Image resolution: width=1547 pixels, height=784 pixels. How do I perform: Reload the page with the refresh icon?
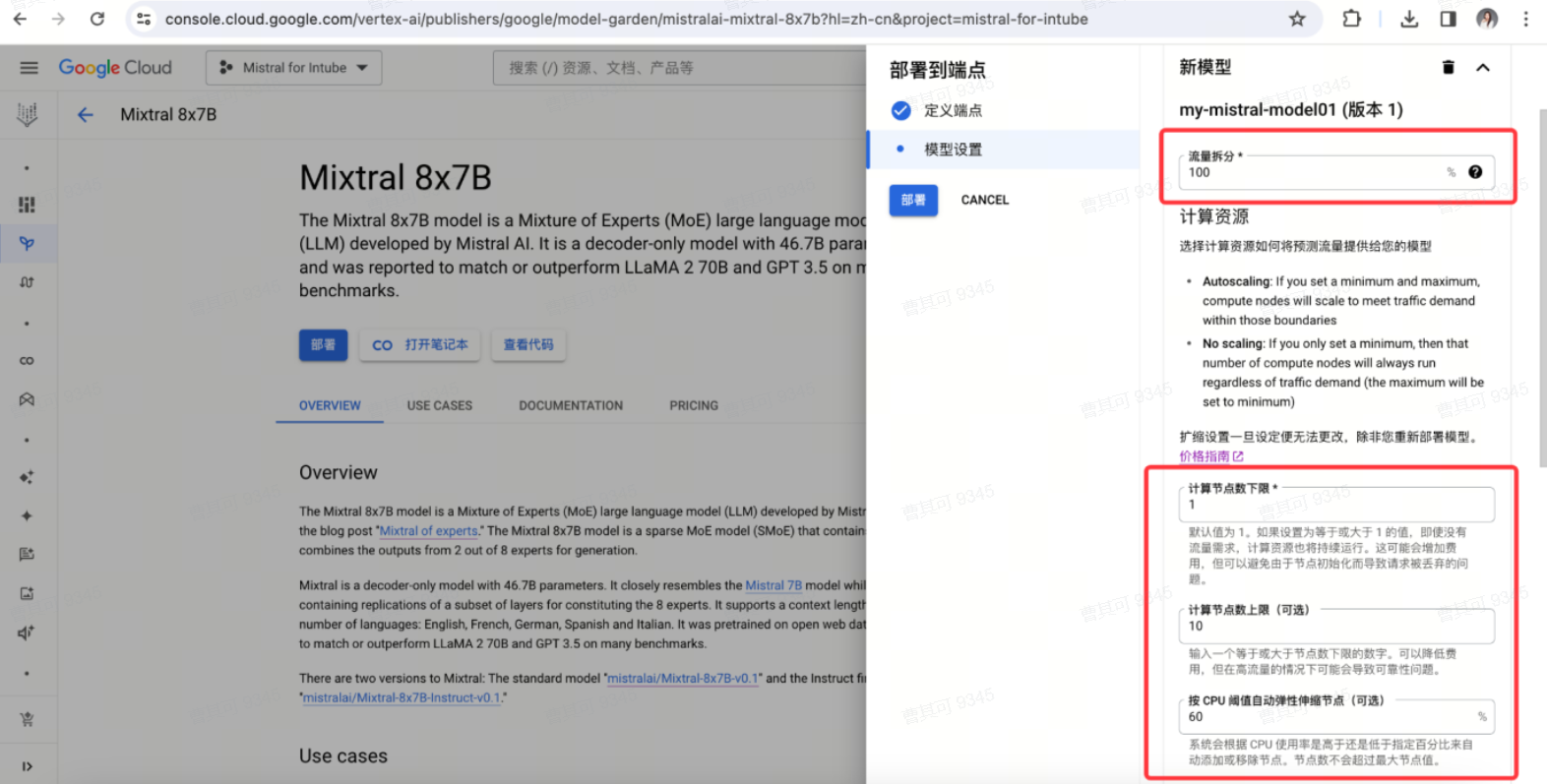96,19
